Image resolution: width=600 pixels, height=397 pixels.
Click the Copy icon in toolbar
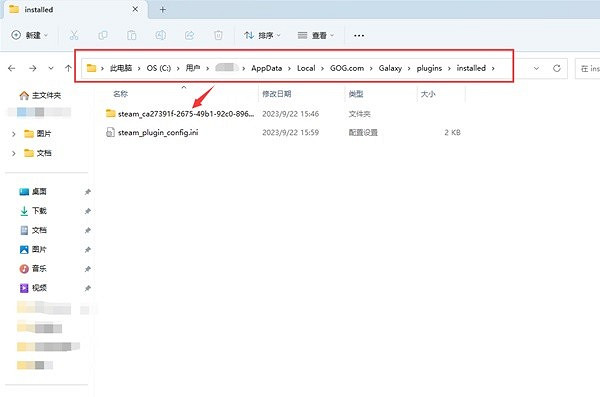tap(103, 35)
